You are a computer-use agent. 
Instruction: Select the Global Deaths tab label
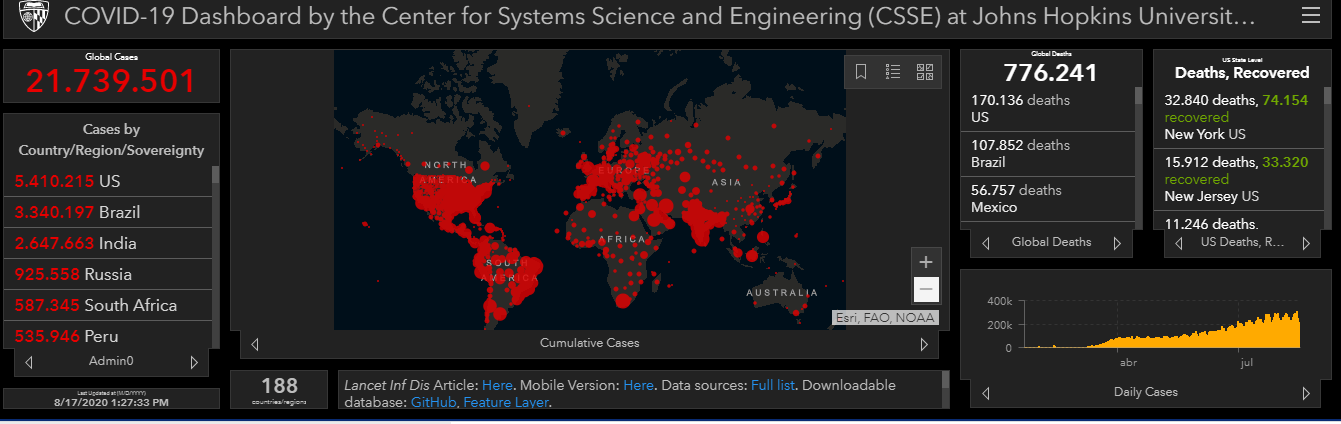pos(1051,242)
